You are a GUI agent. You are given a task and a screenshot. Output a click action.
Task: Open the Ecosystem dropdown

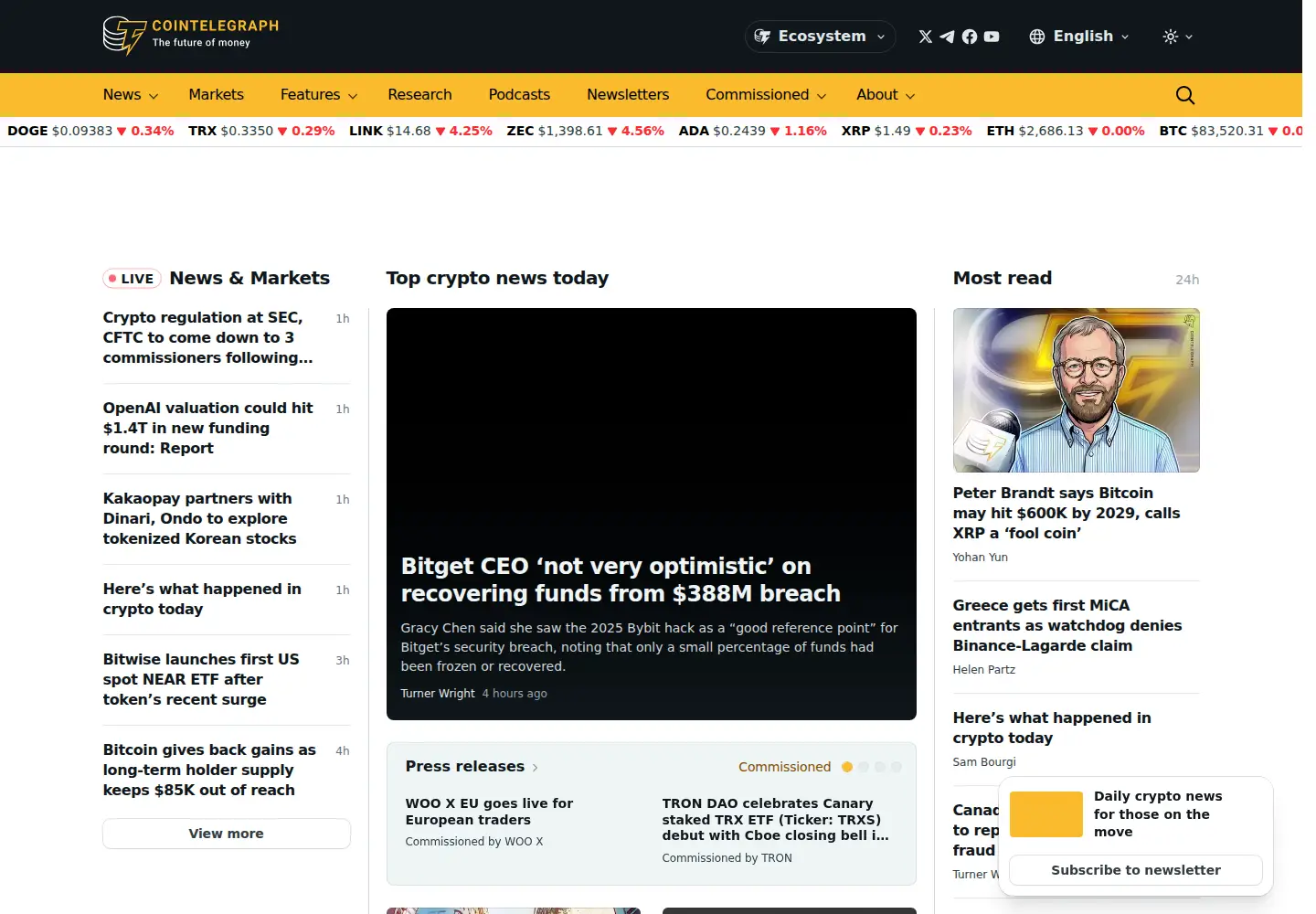(821, 37)
